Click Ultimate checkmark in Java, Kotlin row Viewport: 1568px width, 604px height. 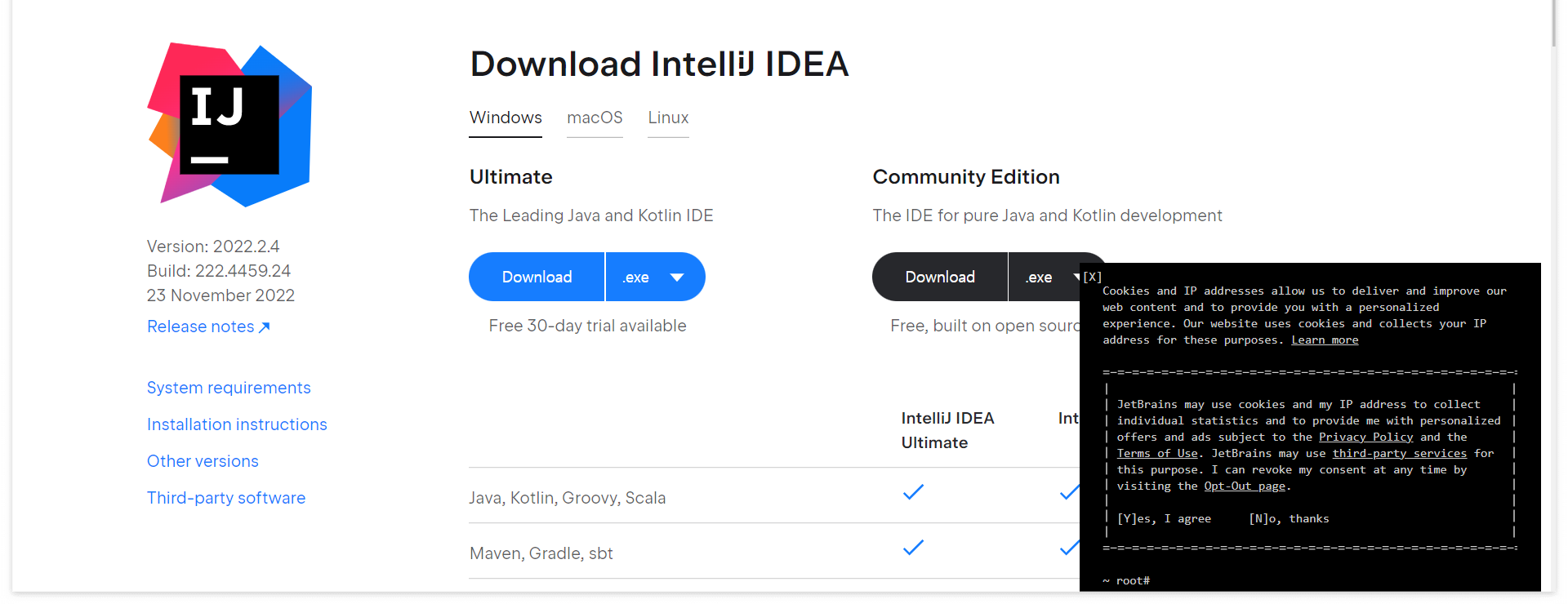[913, 492]
